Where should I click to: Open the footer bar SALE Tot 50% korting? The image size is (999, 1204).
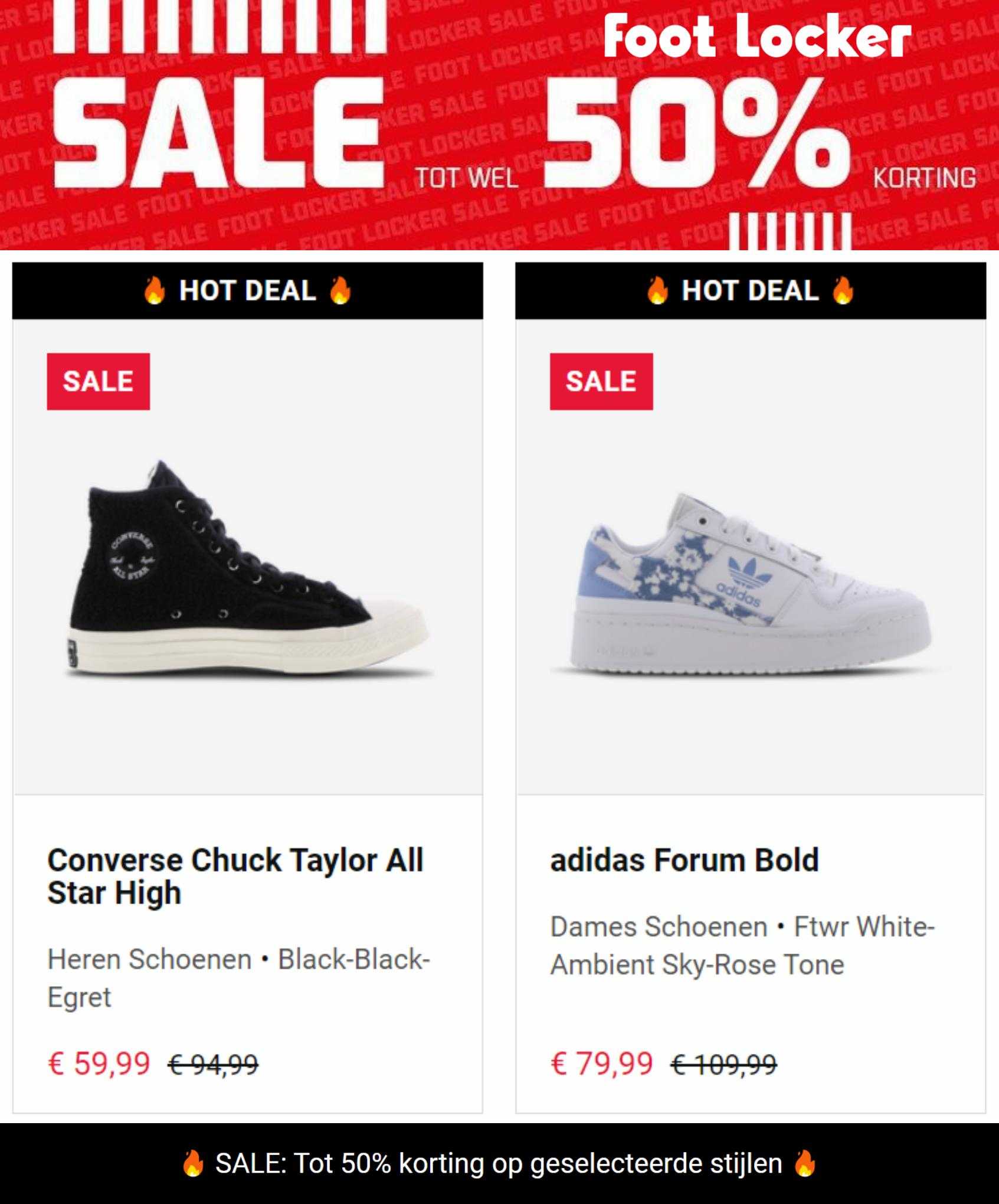tap(499, 1163)
